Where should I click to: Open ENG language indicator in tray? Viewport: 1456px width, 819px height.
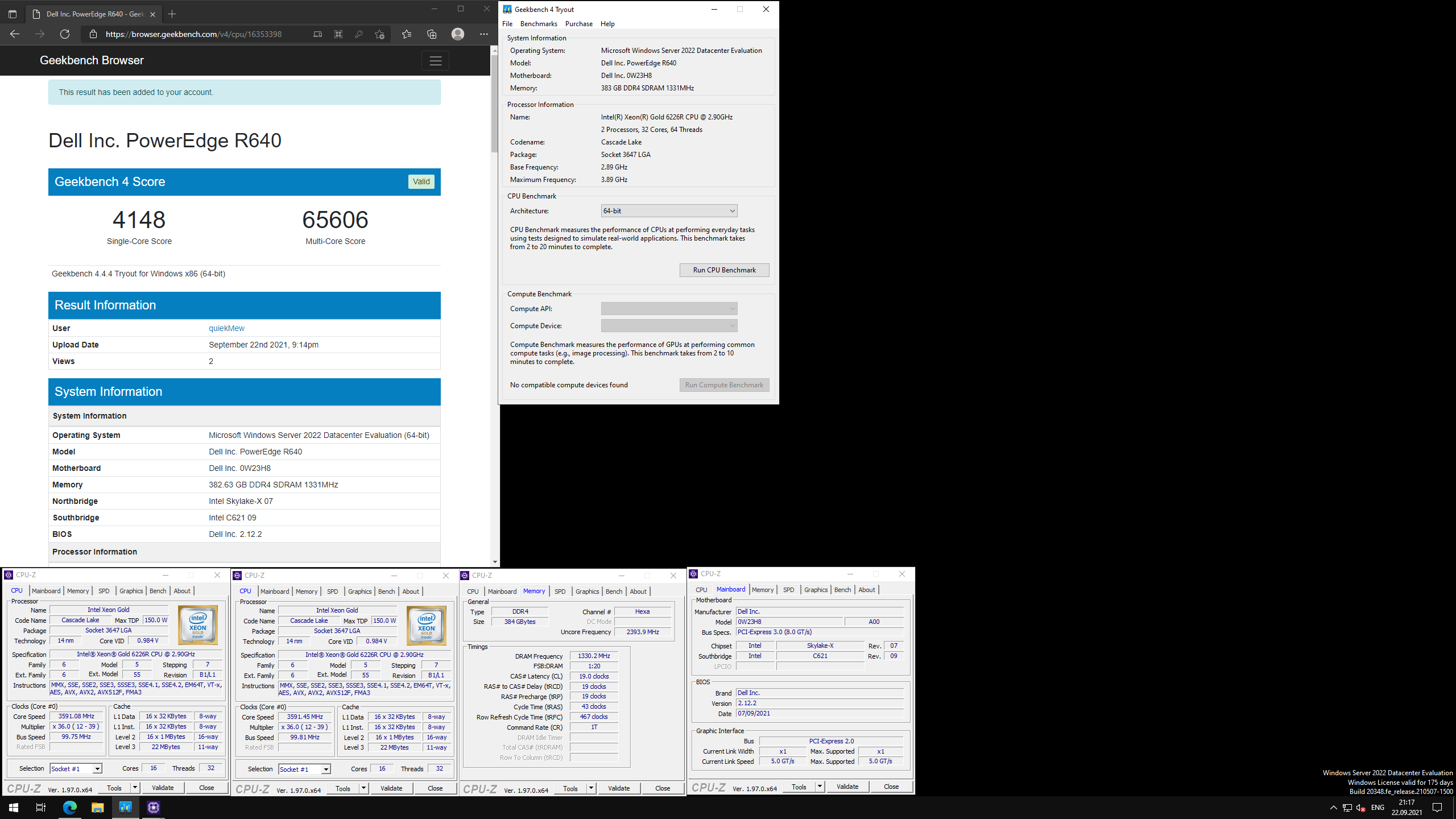pos(1378,808)
